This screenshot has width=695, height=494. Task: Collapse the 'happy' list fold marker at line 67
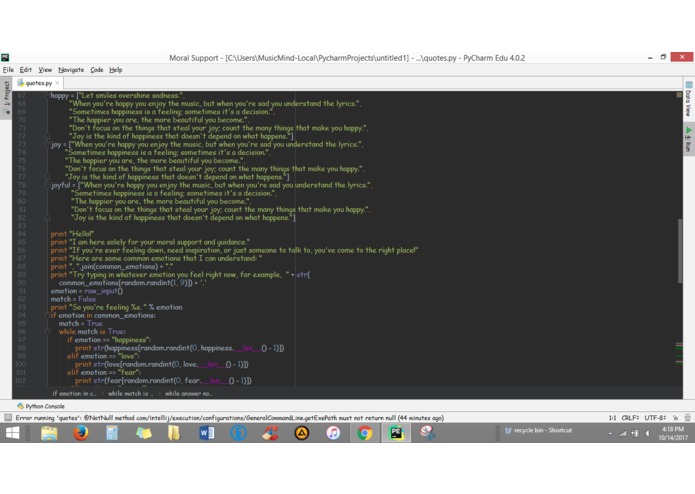[x=47, y=96]
